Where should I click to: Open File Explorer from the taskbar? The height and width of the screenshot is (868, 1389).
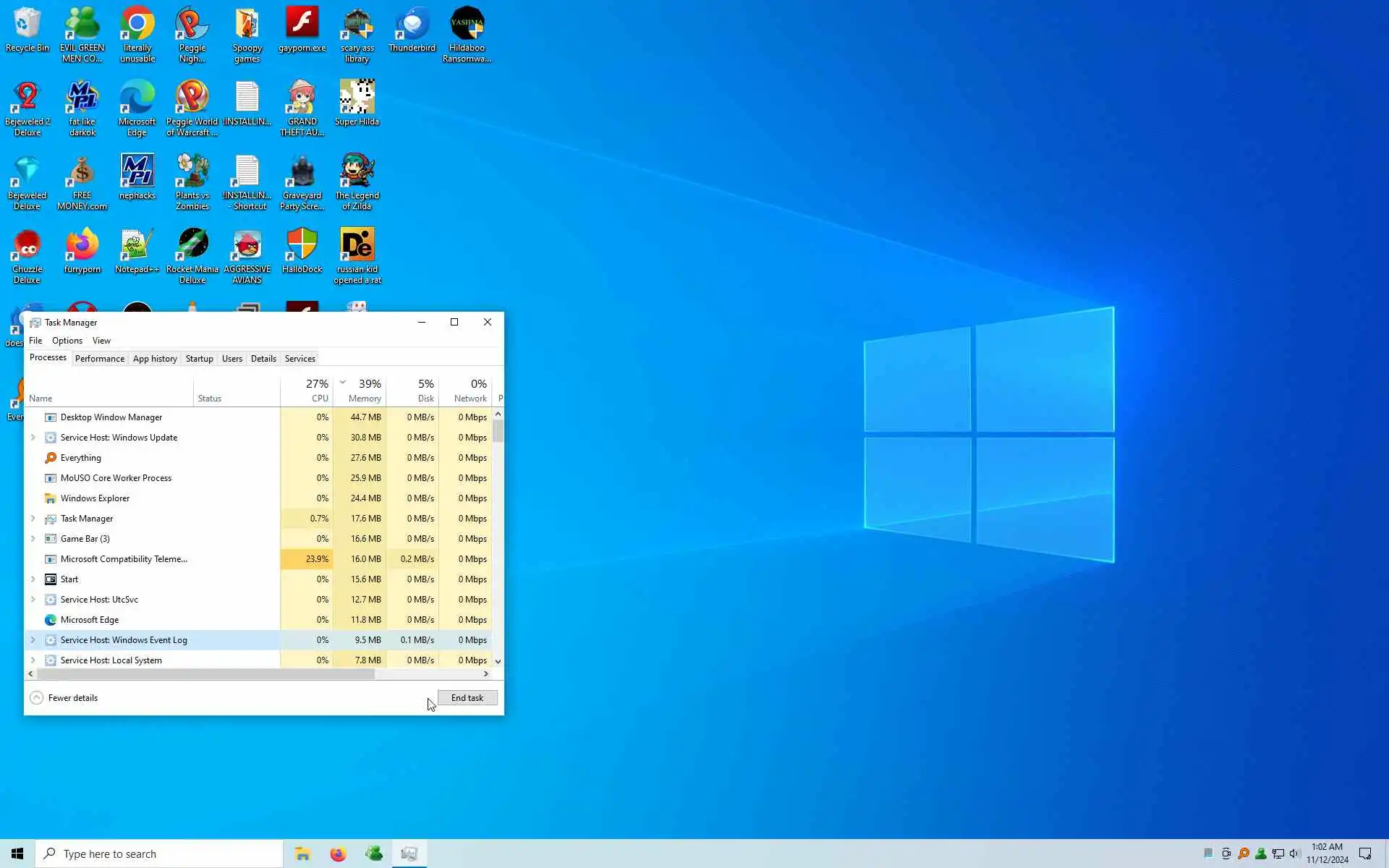pyautogui.click(x=302, y=854)
